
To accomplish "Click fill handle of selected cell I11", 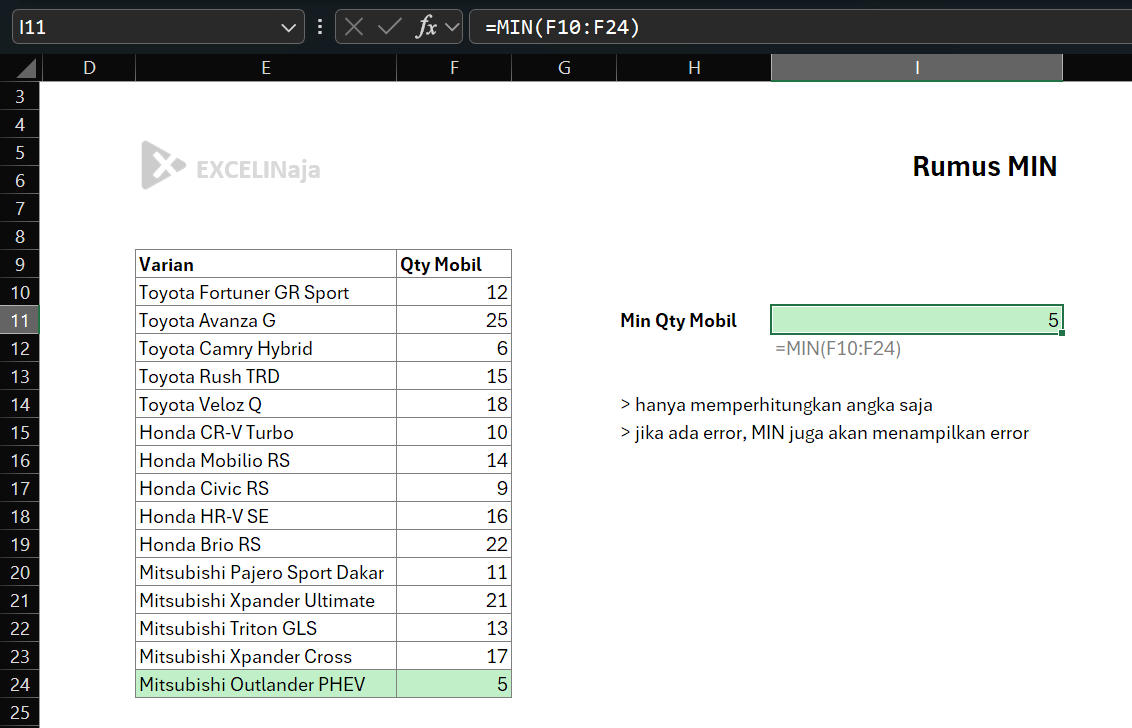I will pos(1062,333).
